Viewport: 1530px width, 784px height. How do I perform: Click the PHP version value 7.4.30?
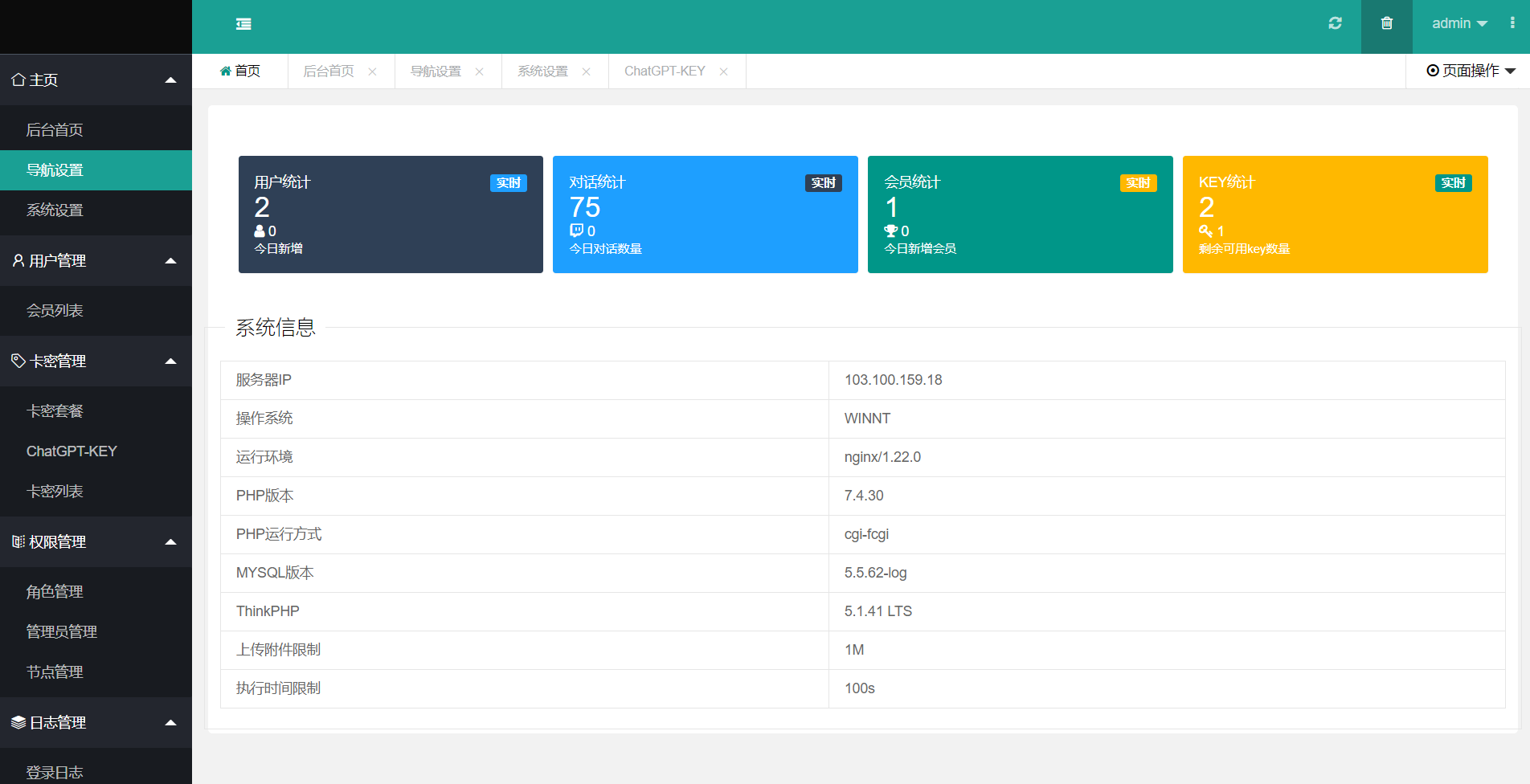864,496
